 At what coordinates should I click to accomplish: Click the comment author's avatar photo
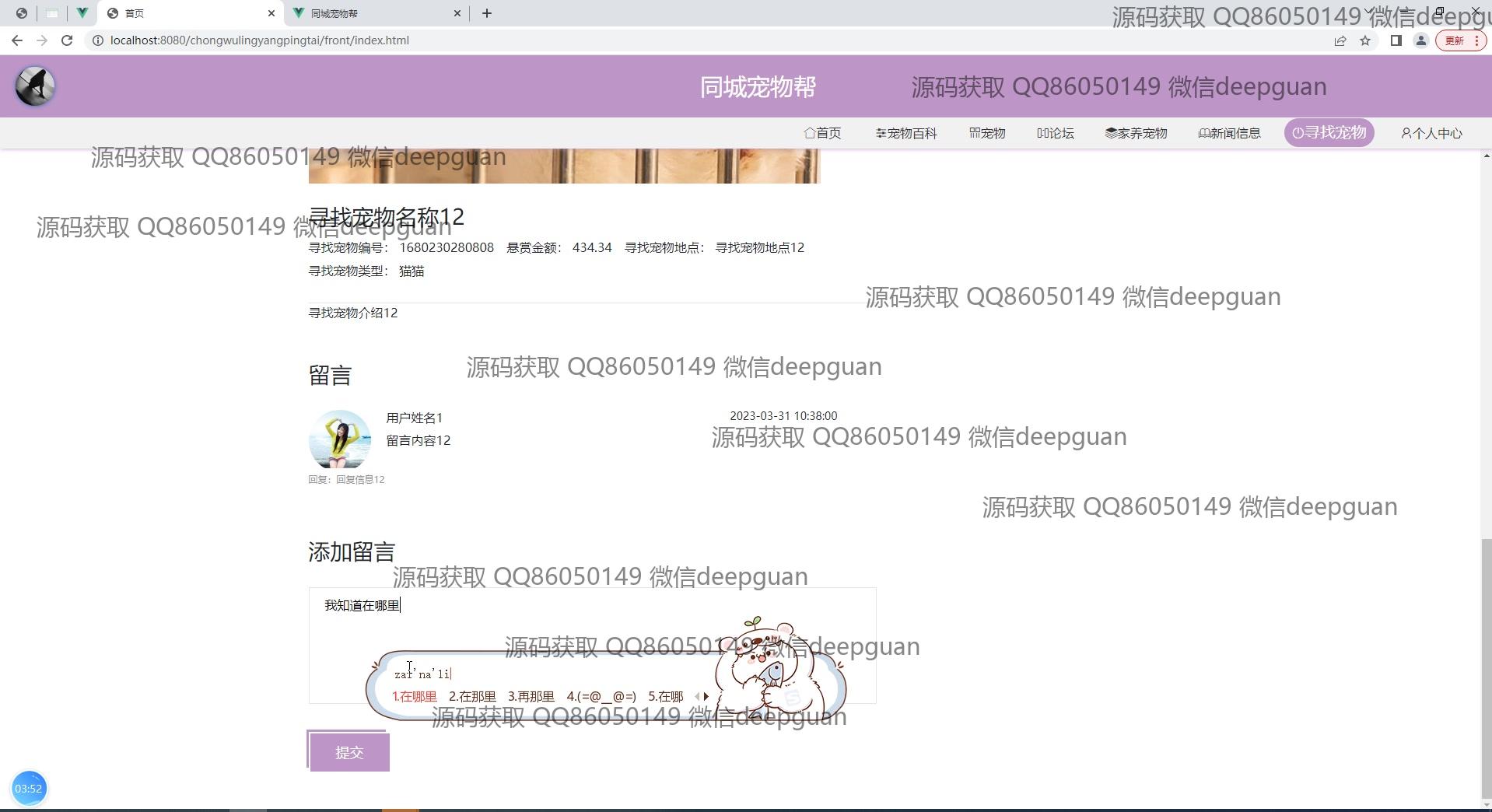[x=340, y=439]
